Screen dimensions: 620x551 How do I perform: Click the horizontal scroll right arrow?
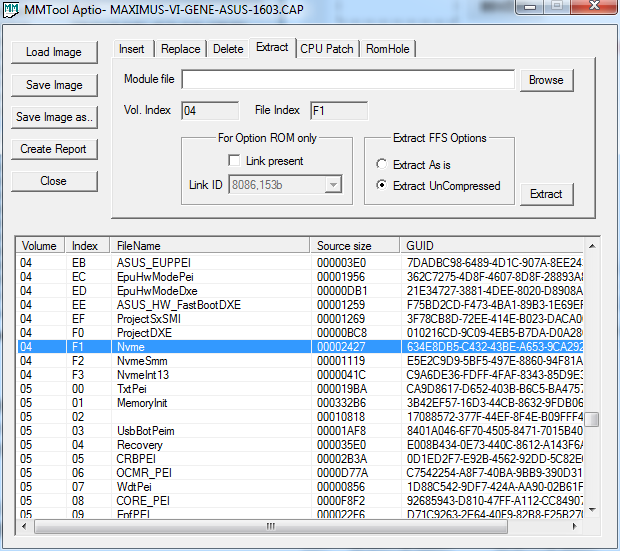click(575, 526)
